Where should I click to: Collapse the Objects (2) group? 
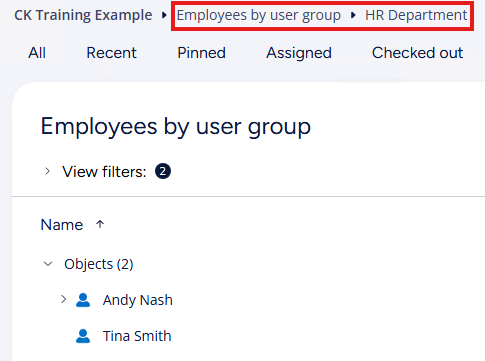pyautogui.click(x=48, y=264)
